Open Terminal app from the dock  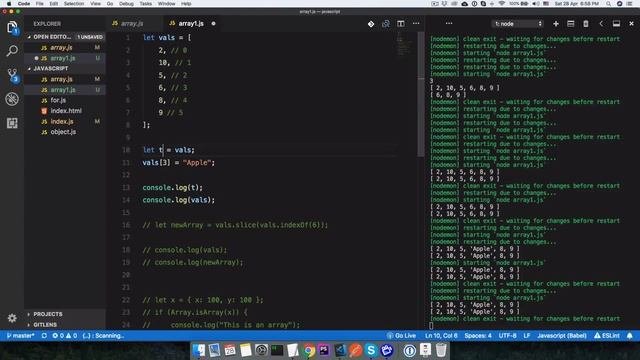[x=277, y=350]
